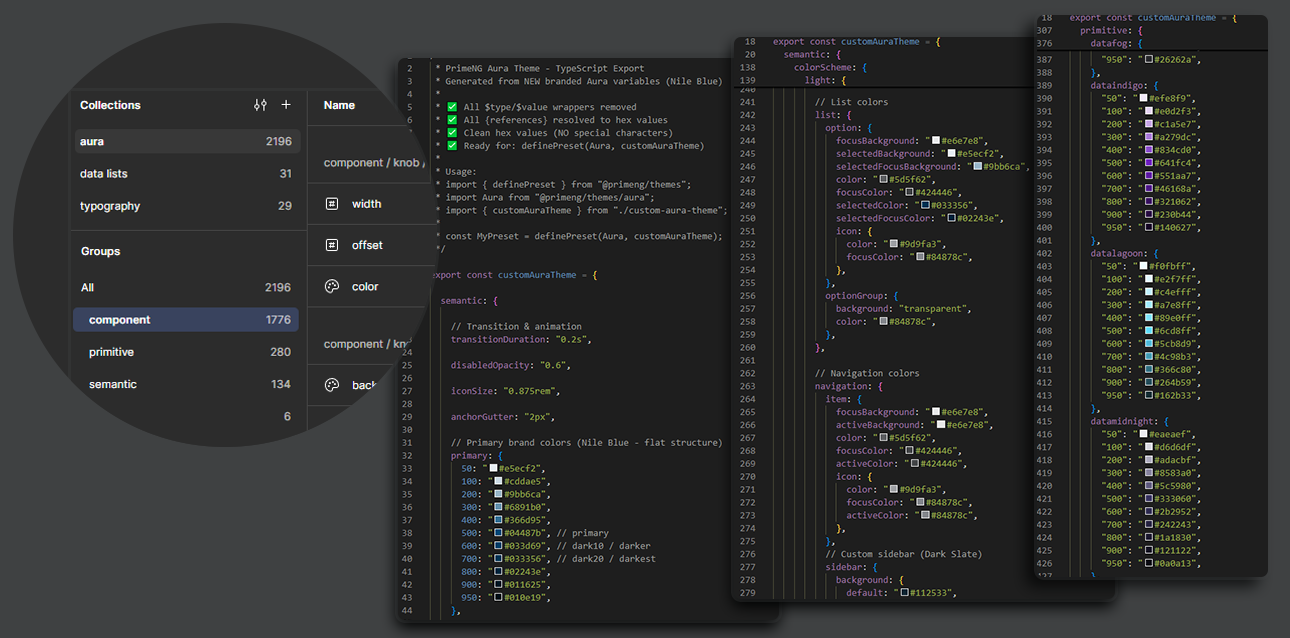1290x638 pixels.
Task: Open swatch for optionGroup color #84878c
Action: coord(884,322)
